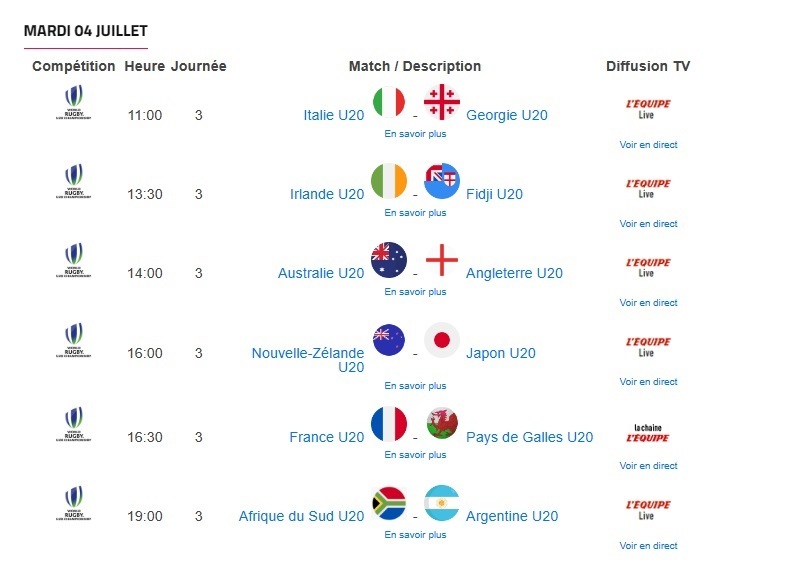Click L'Équipe Live logo for the 11:00 match
The image size is (792, 572).
(647, 108)
